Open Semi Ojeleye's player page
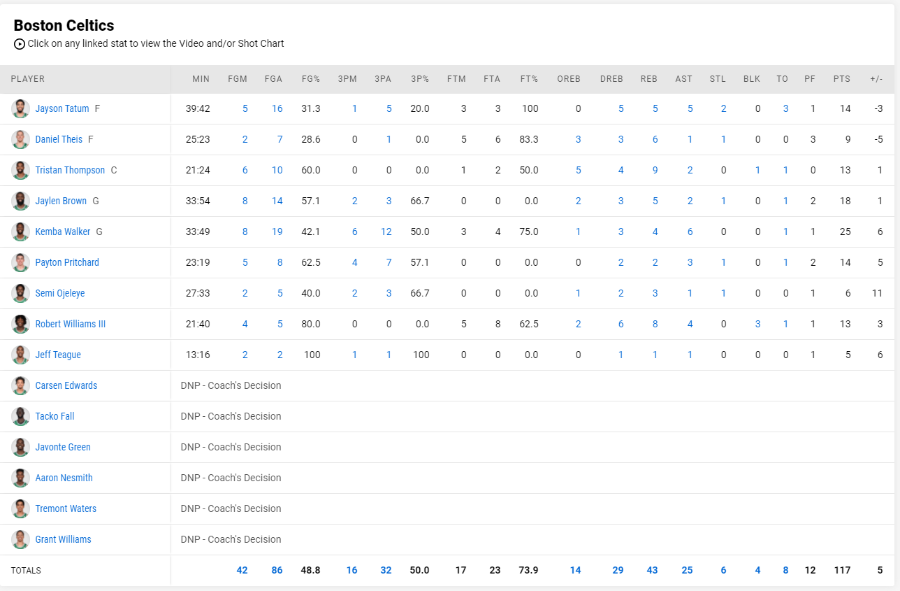The height and width of the screenshot is (591, 900). [60, 293]
